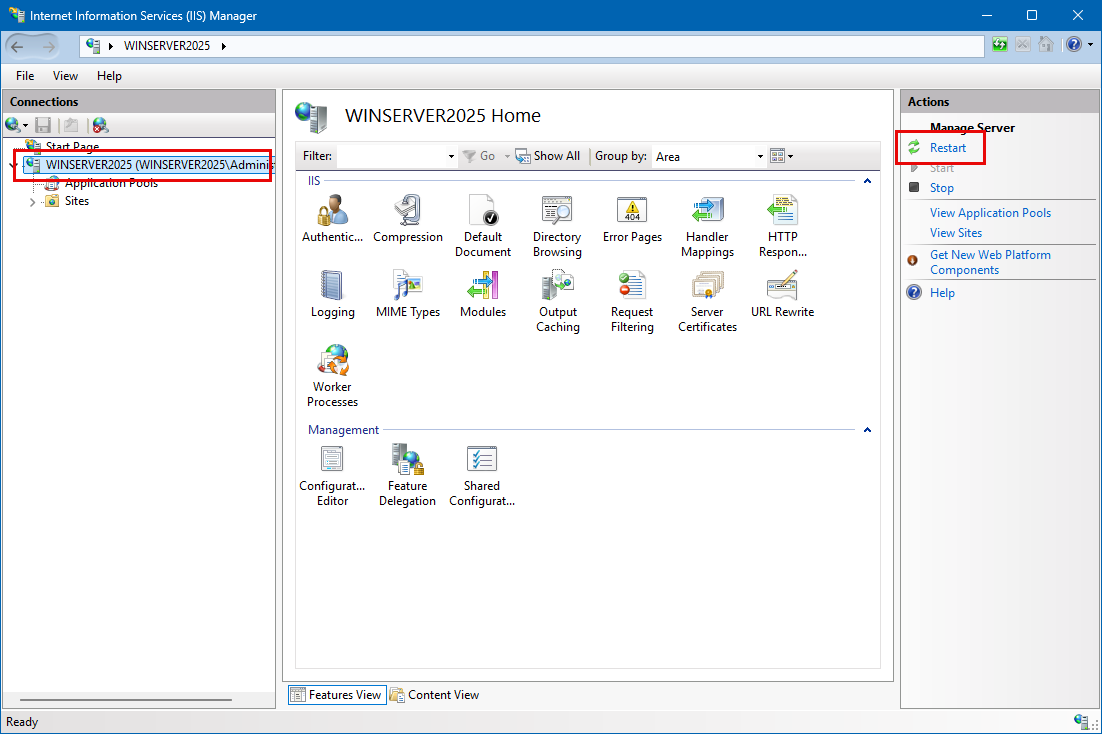Open the Compression feature
Image resolution: width=1102 pixels, height=734 pixels.
(407, 212)
